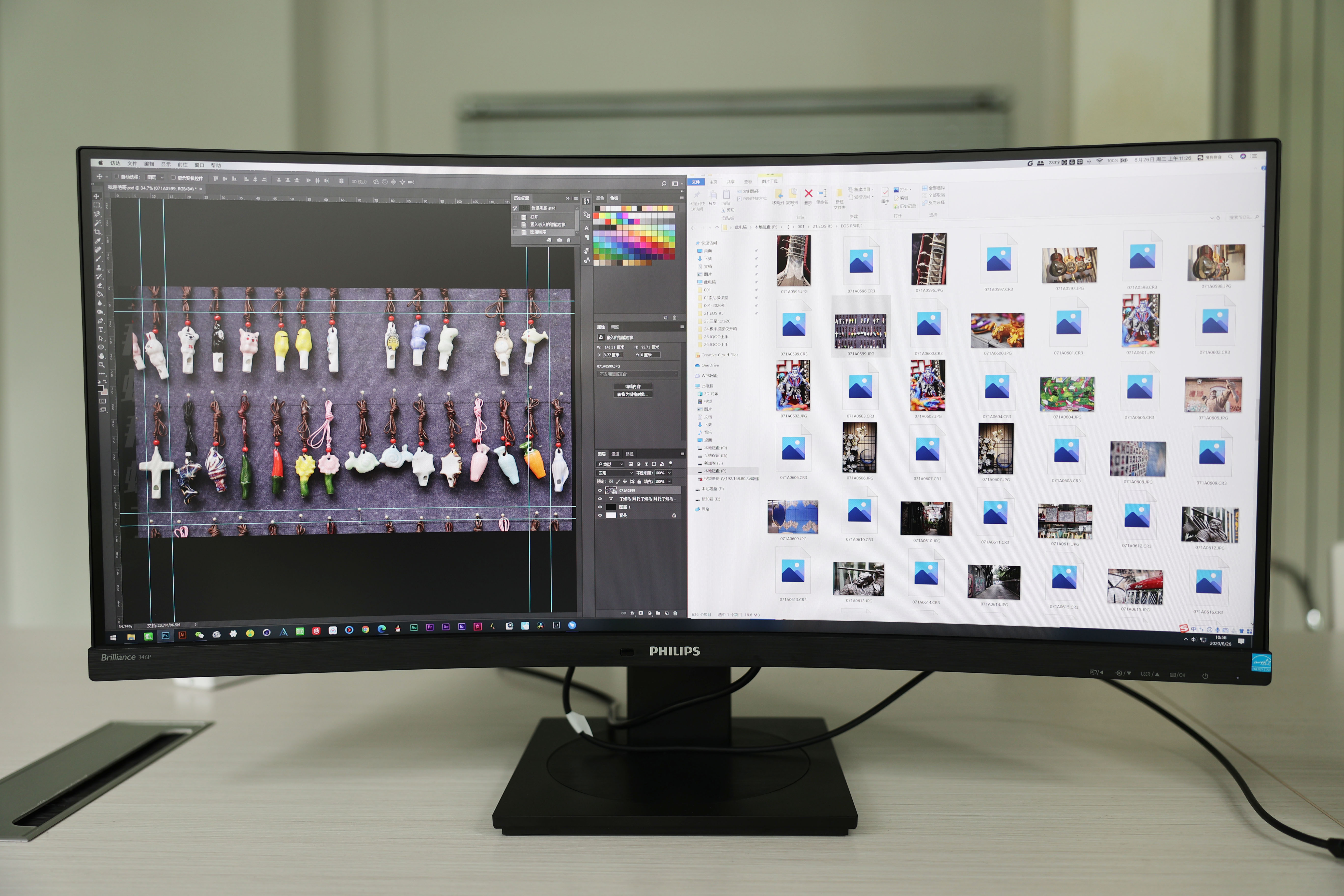Screen dimensions: 1344x896
Task: Hide the 071A0599 layer visibility eye
Action: [600, 490]
